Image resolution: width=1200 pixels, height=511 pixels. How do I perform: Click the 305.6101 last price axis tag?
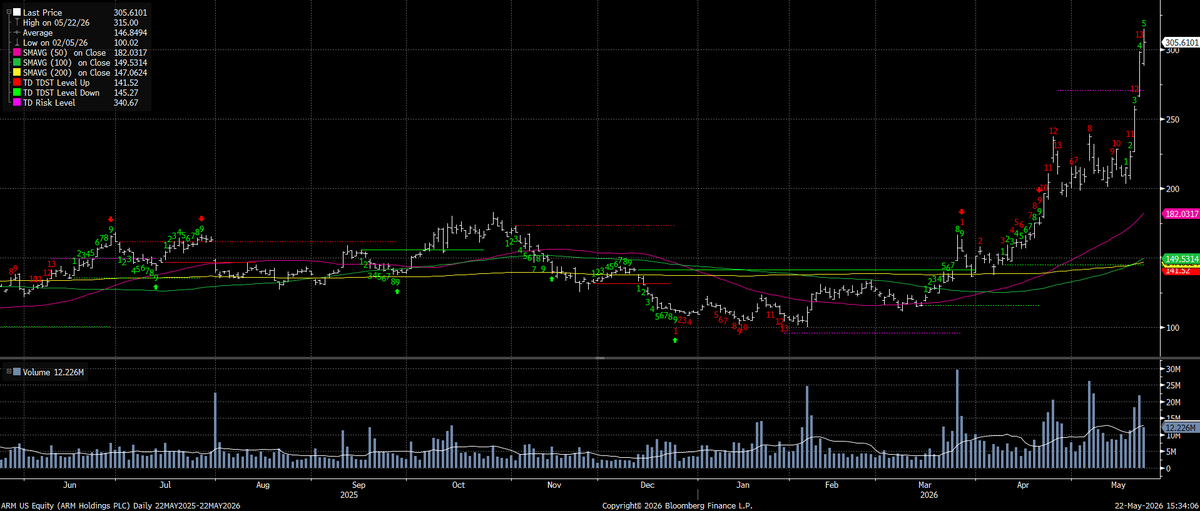1181,43
